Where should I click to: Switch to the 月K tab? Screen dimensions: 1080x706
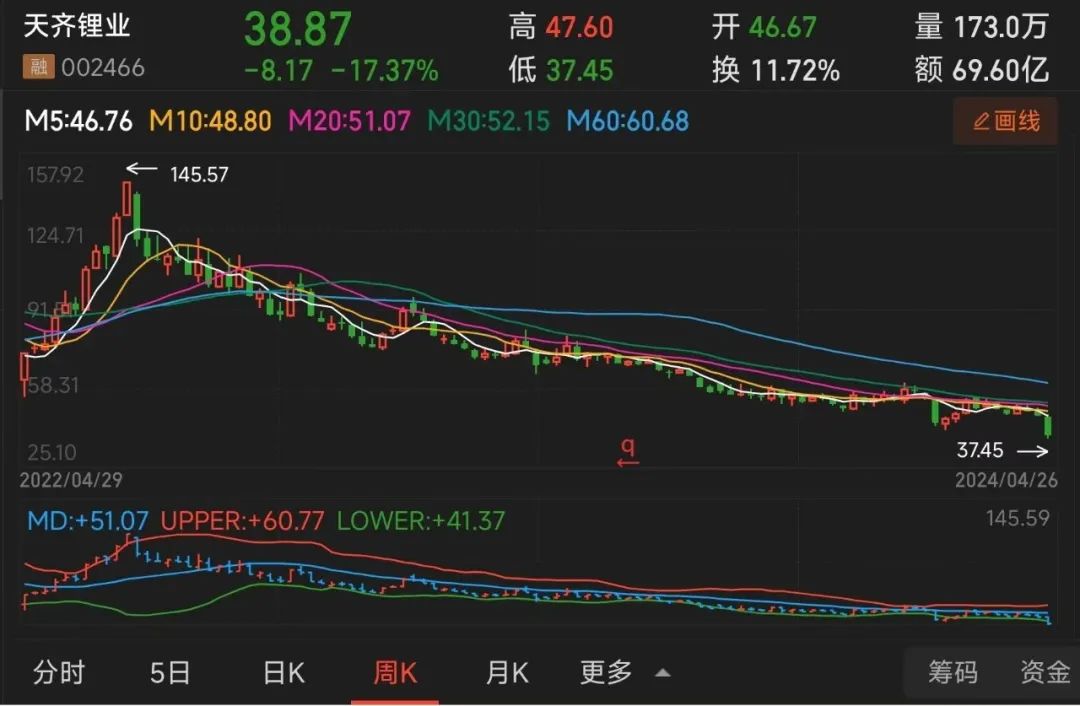[507, 672]
